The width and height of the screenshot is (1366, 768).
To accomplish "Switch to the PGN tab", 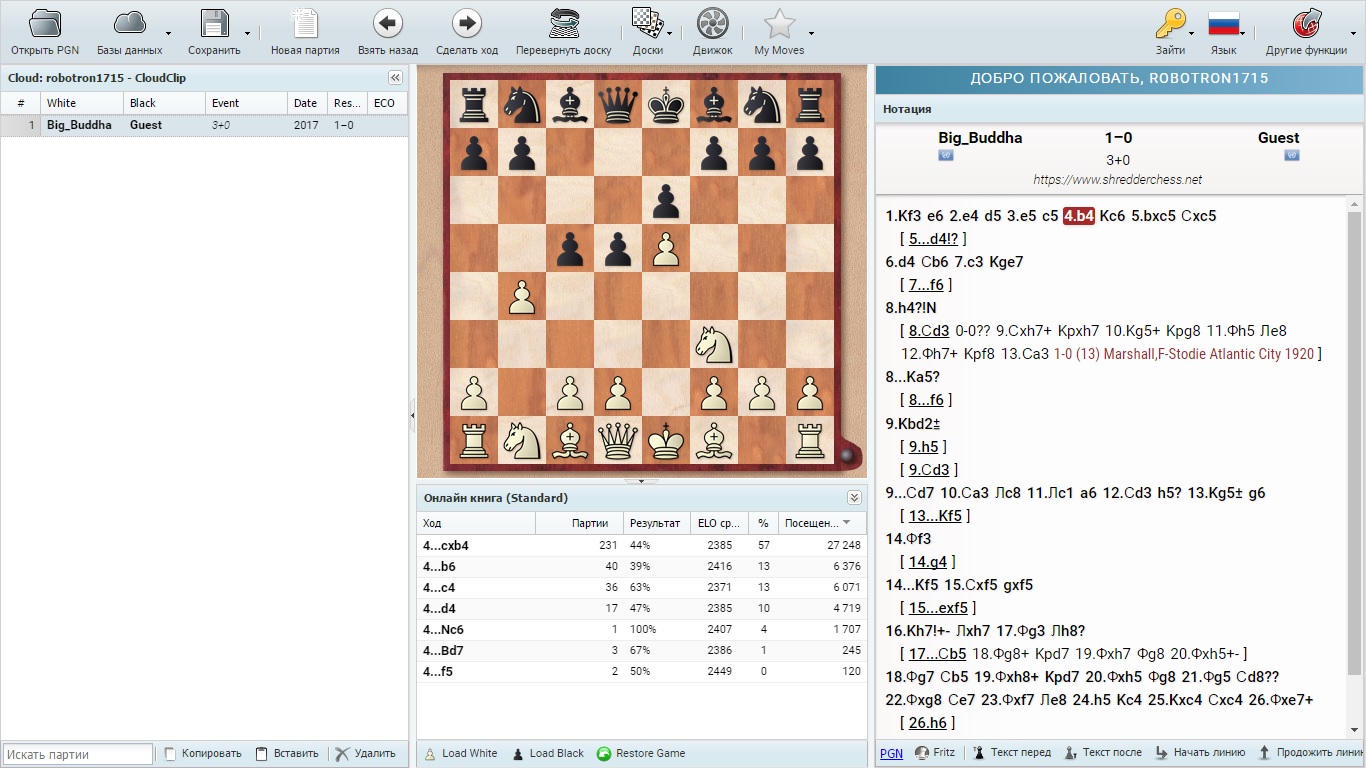I will pyautogui.click(x=890, y=753).
